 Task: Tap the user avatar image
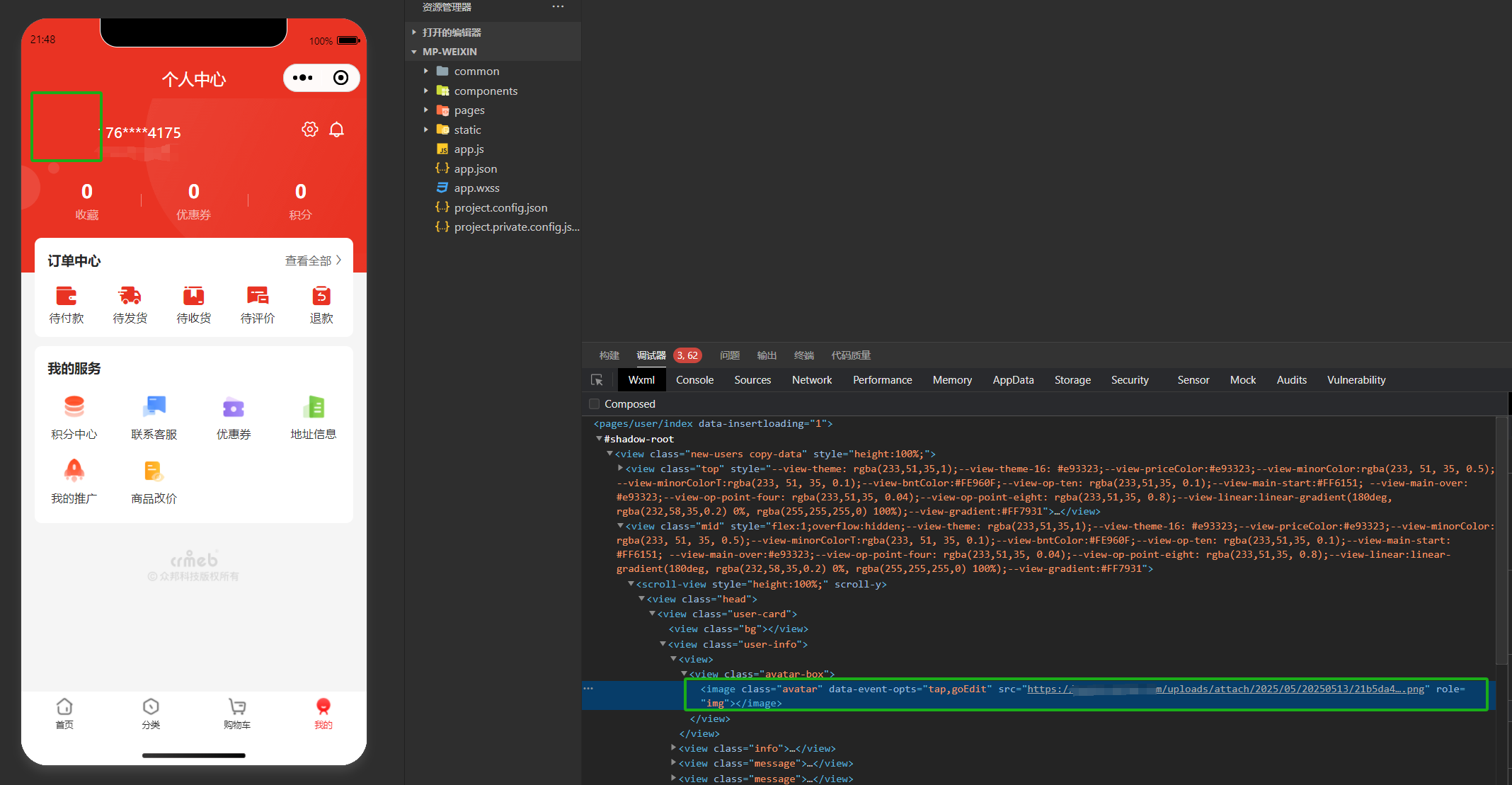coord(67,127)
